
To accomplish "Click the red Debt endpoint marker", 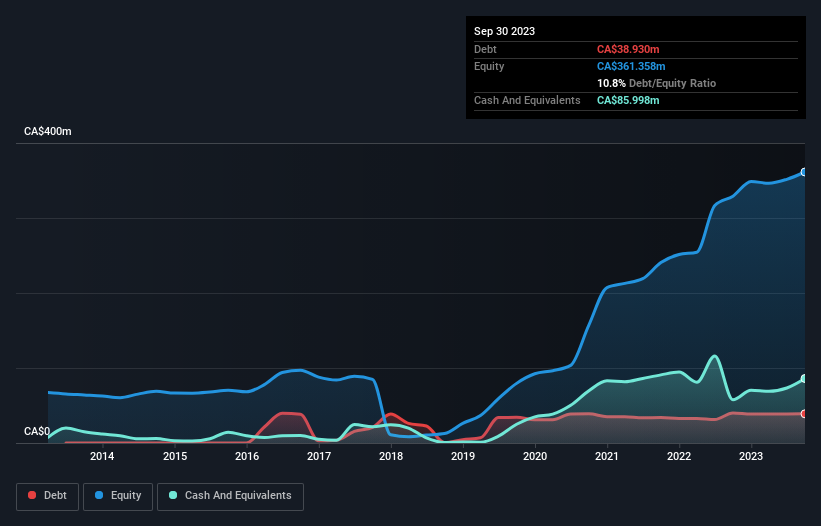I will 804,414.
